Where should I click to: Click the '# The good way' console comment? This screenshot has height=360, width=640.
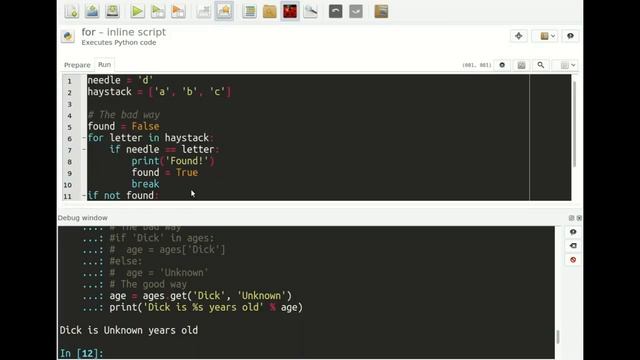tap(148, 284)
